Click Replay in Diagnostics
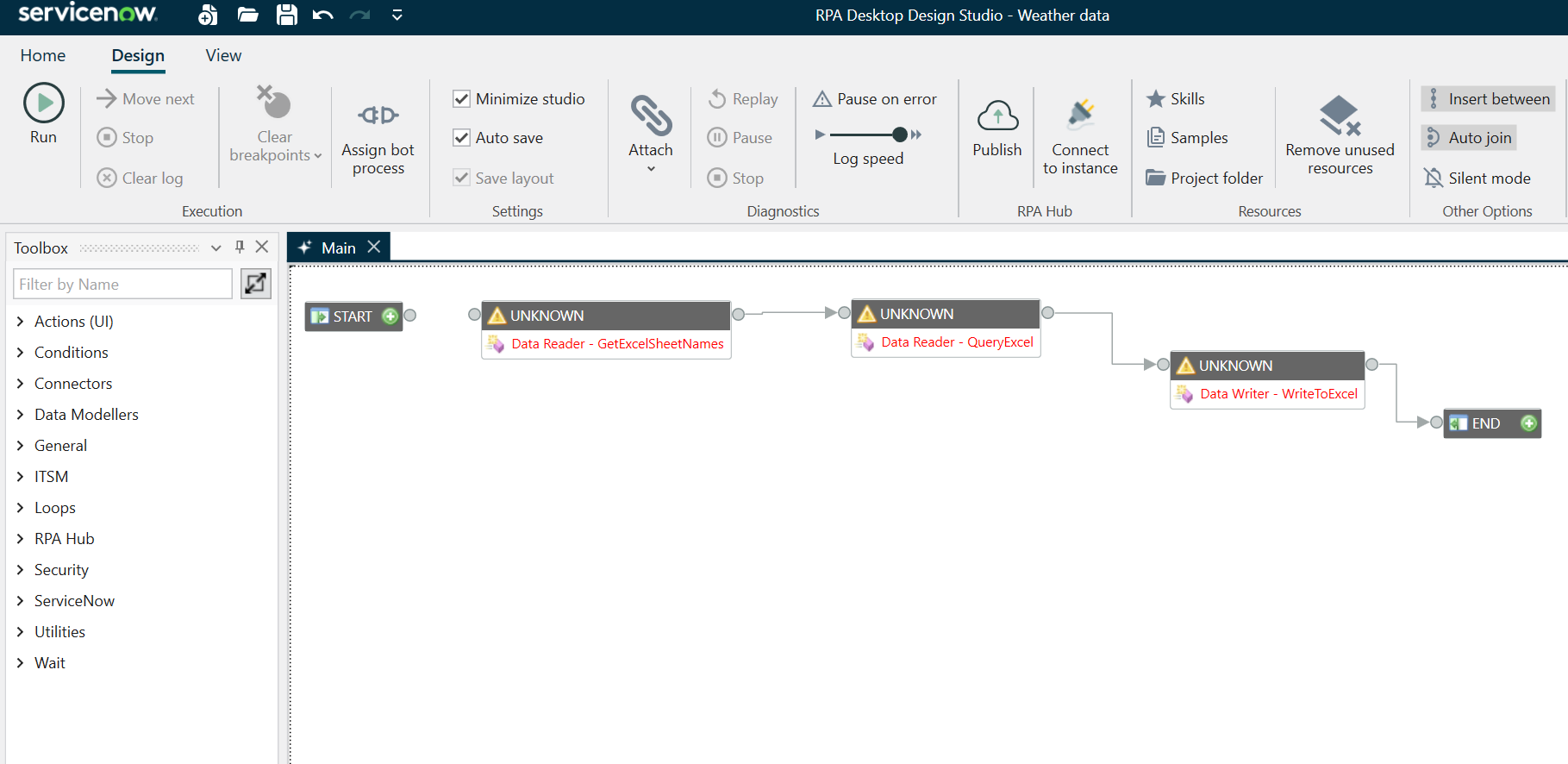This screenshot has height=764, width=1568. click(x=743, y=99)
